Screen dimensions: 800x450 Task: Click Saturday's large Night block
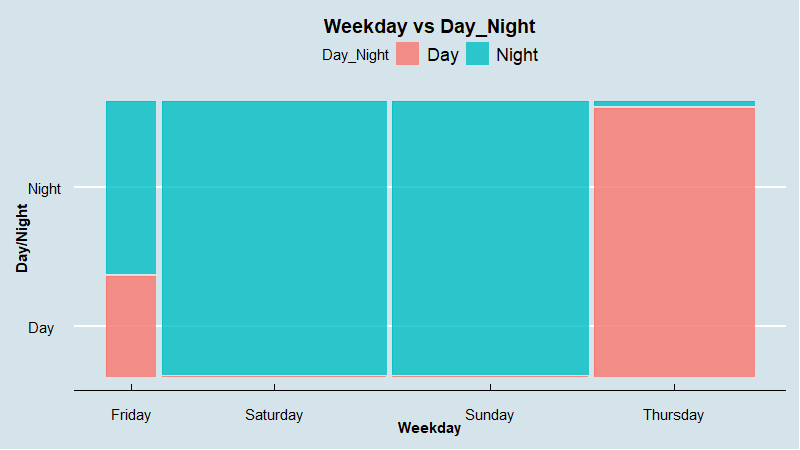pyautogui.click(x=274, y=238)
